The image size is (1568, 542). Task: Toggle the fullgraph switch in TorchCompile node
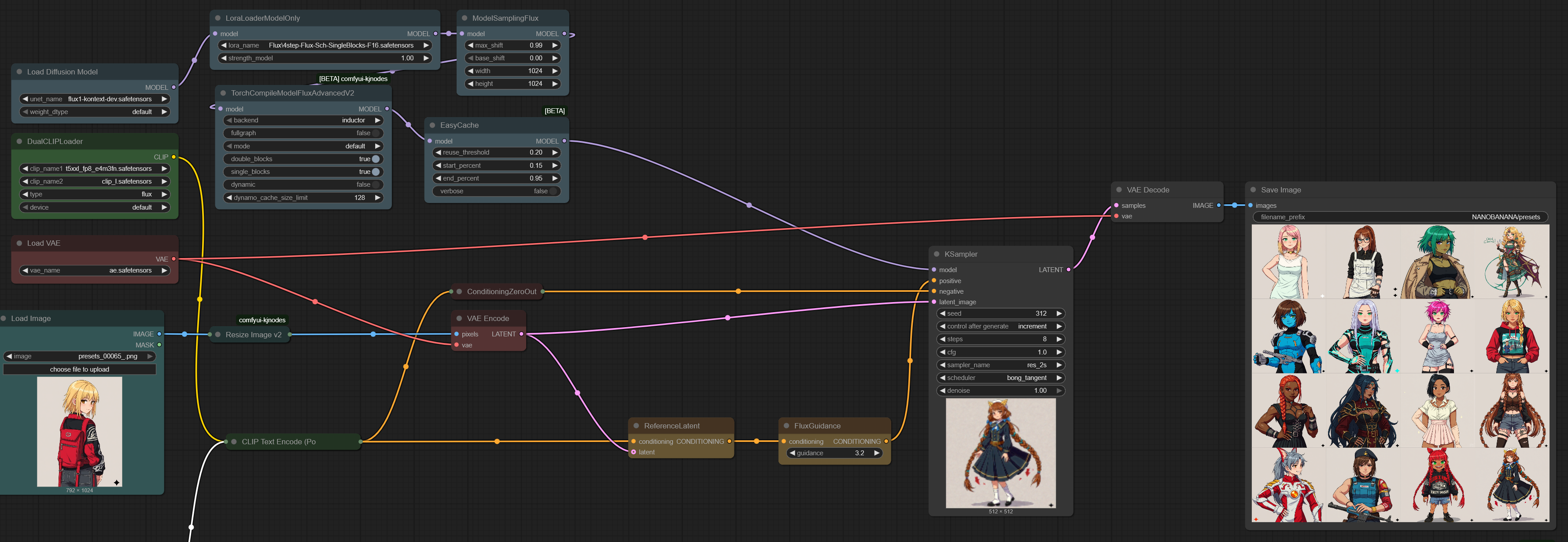pos(376,133)
